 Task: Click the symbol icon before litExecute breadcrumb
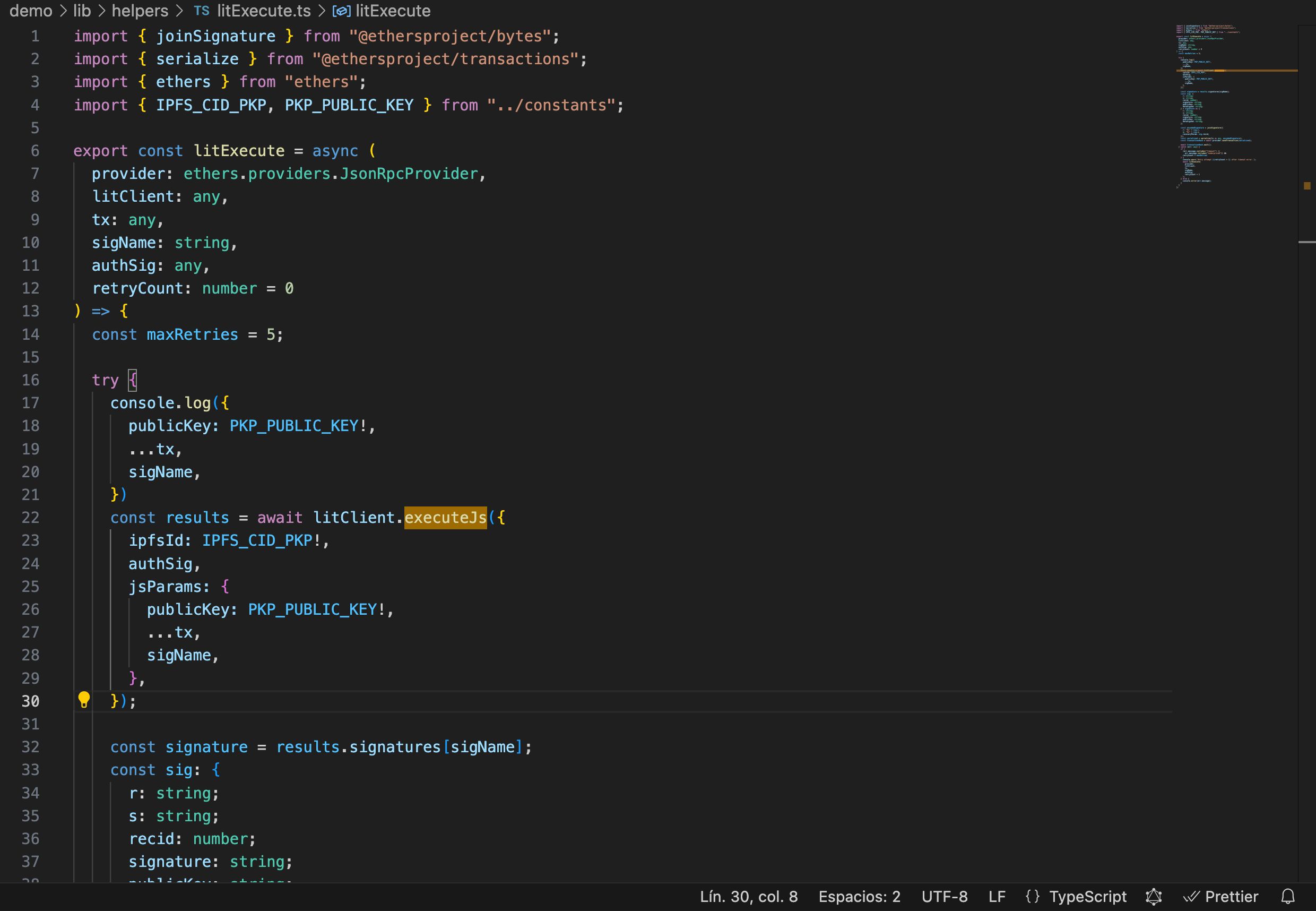click(x=341, y=11)
